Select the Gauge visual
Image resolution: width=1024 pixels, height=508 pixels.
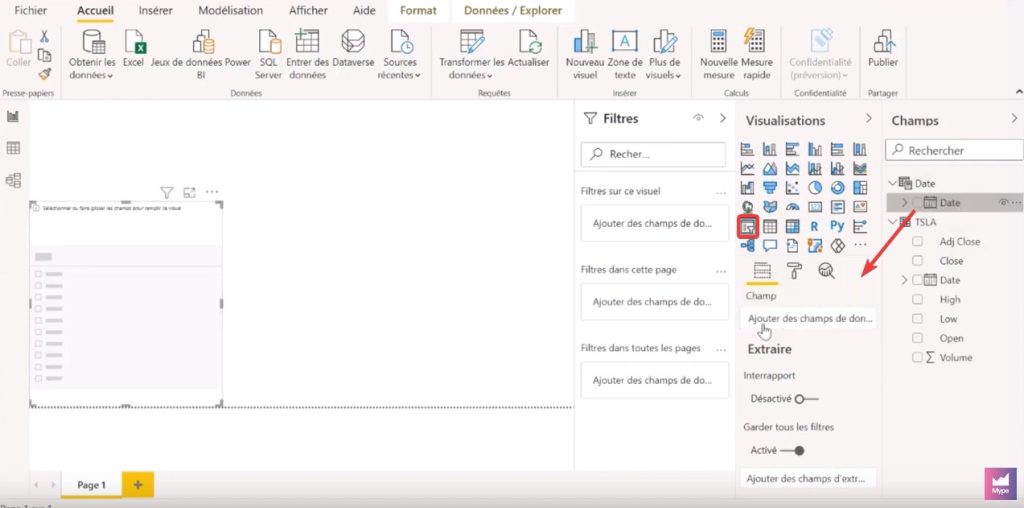pos(792,207)
